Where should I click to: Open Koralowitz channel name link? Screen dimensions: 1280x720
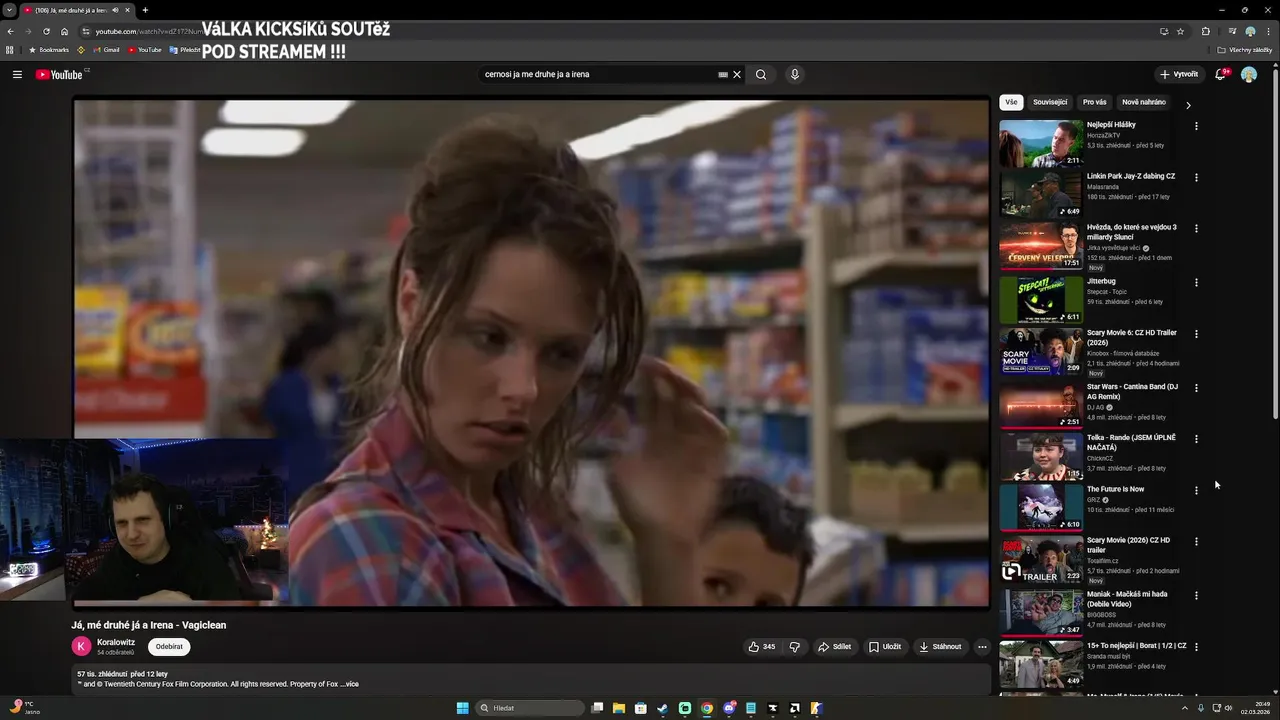tap(116, 642)
